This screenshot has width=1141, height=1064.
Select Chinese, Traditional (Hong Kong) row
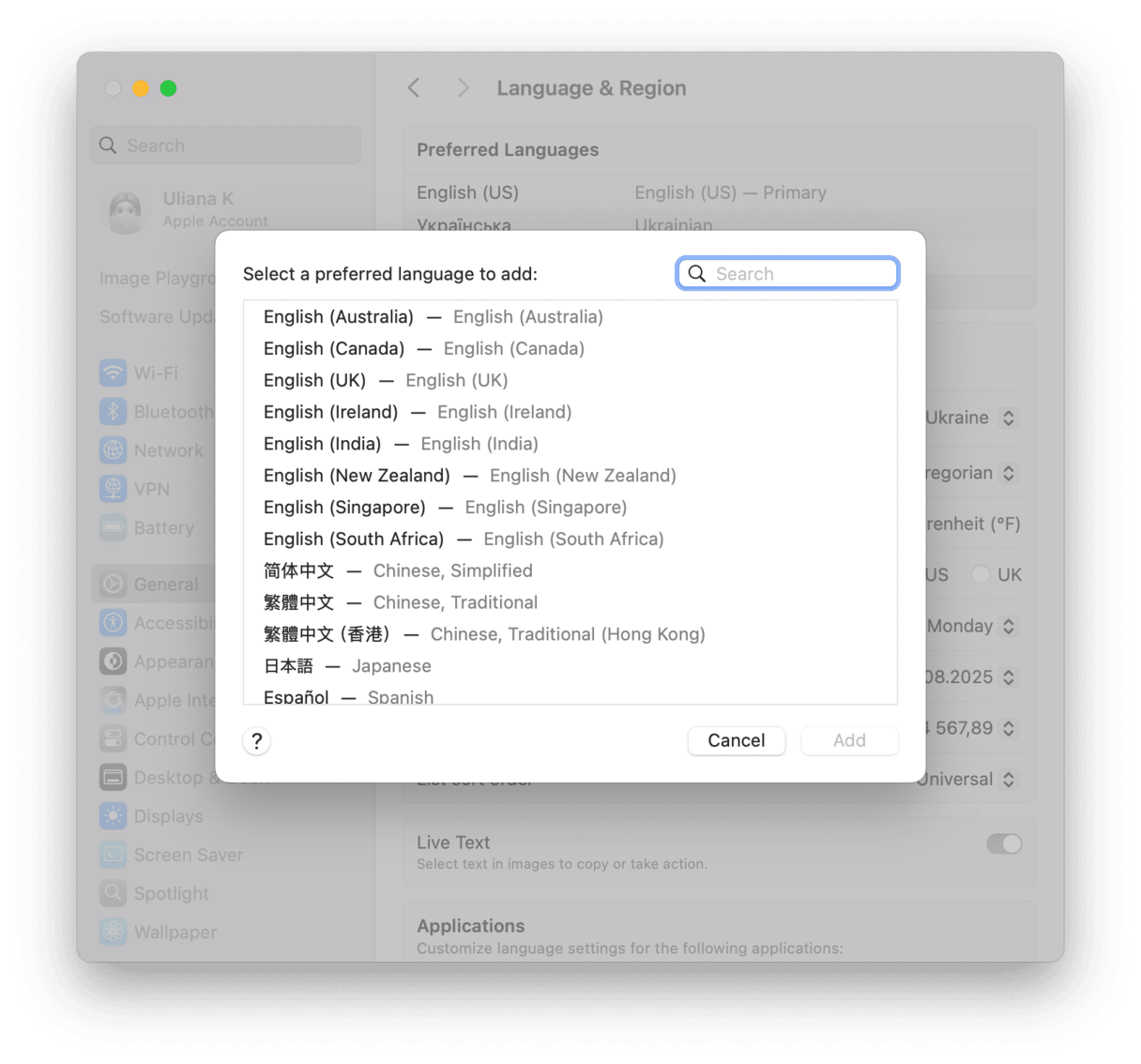(570, 634)
